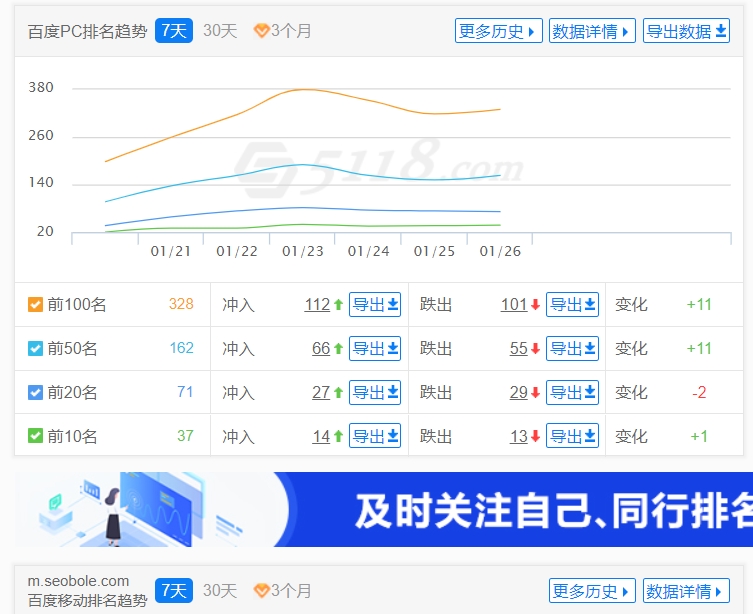Screen dimensions: 753x614
Task: Switch mobile ranking trend to 30天
Action: [x=220, y=590]
